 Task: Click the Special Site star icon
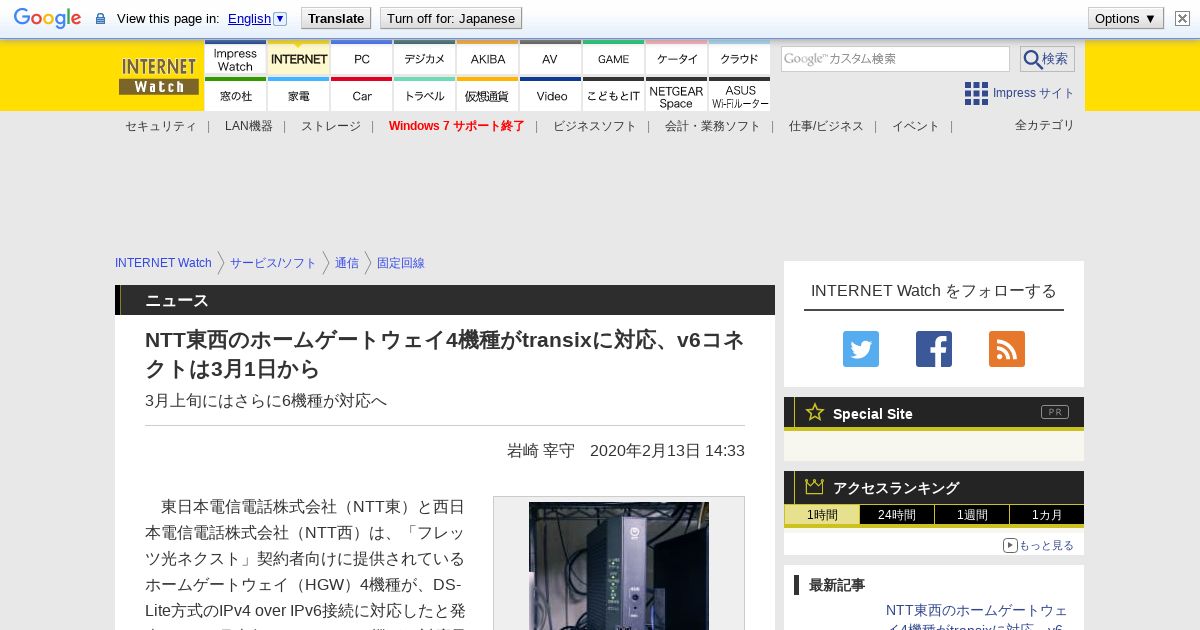tap(815, 412)
